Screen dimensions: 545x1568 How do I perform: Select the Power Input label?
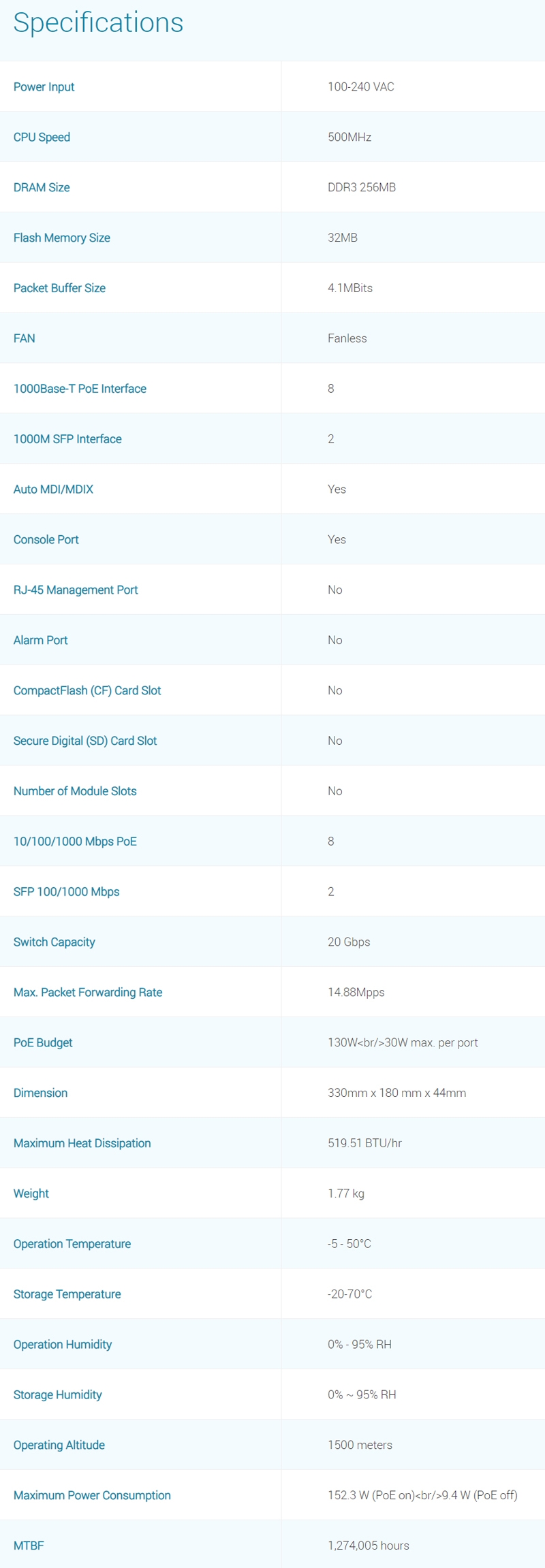tap(44, 87)
